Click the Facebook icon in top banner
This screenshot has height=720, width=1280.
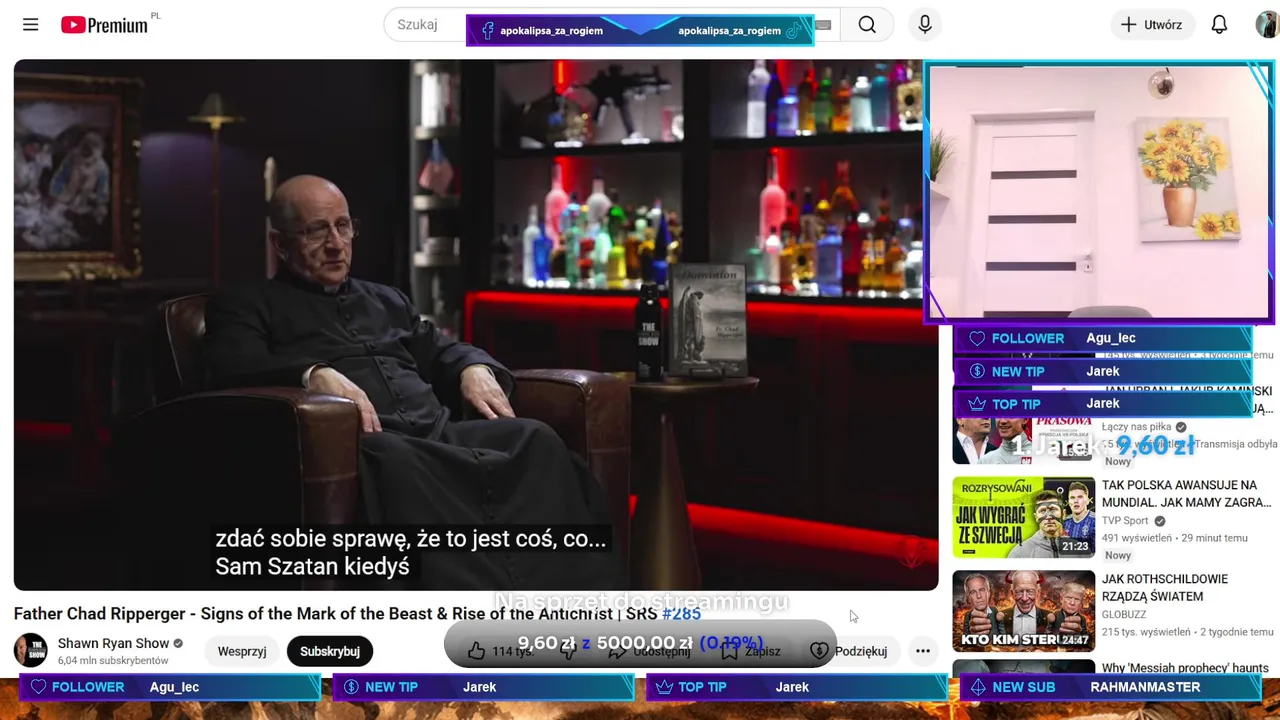pos(488,31)
